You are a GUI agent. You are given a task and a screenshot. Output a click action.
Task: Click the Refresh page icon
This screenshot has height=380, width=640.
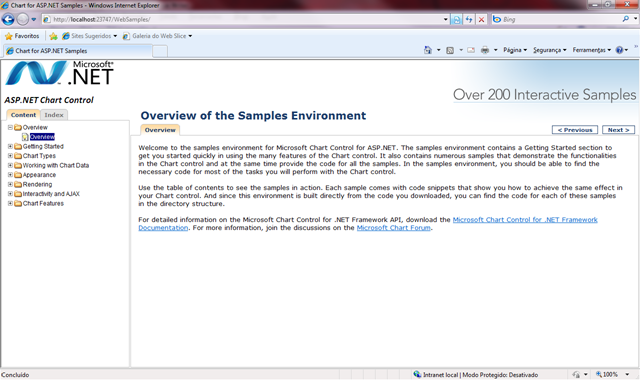pyautogui.click(x=469, y=19)
